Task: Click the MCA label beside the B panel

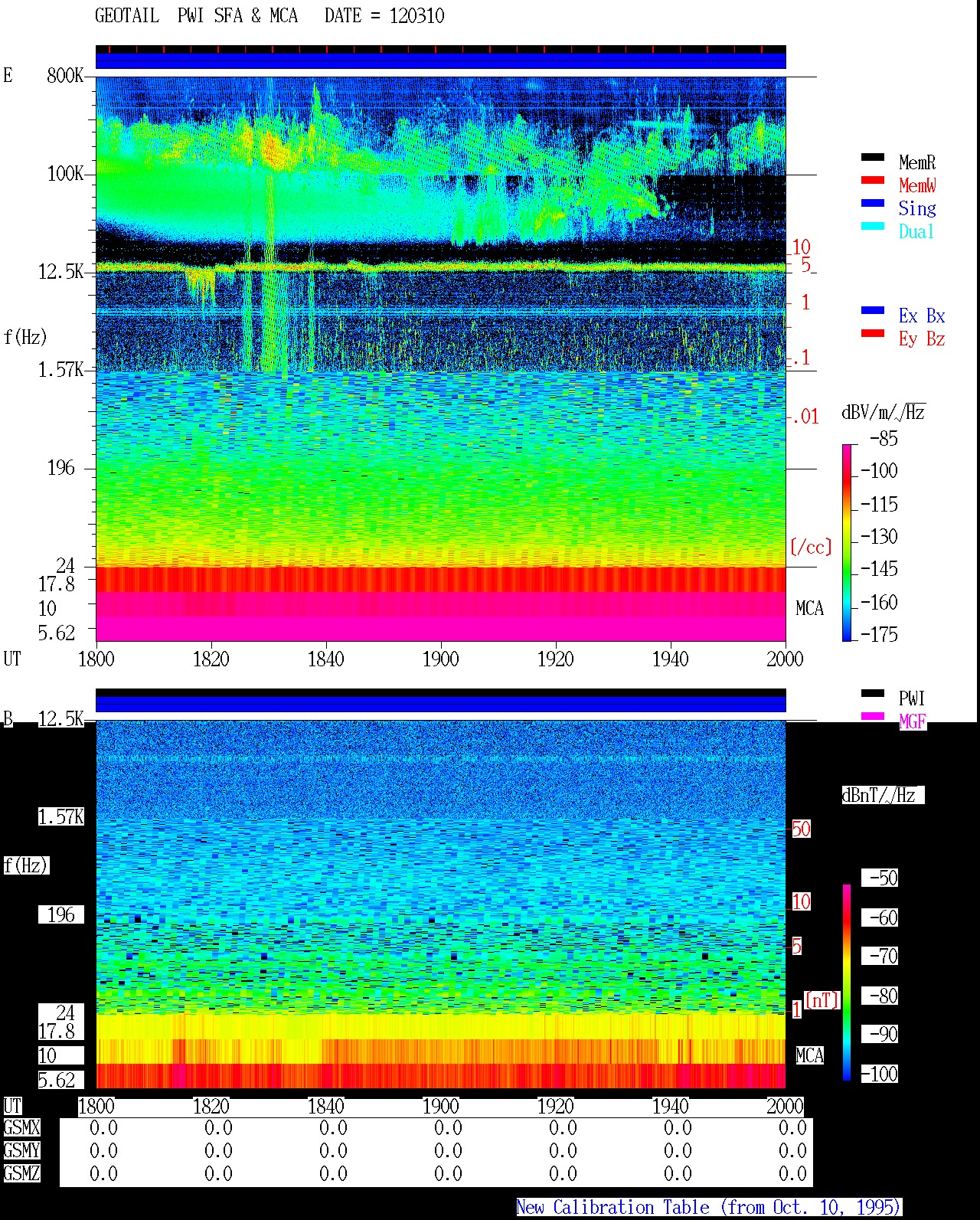Action: [809, 1055]
